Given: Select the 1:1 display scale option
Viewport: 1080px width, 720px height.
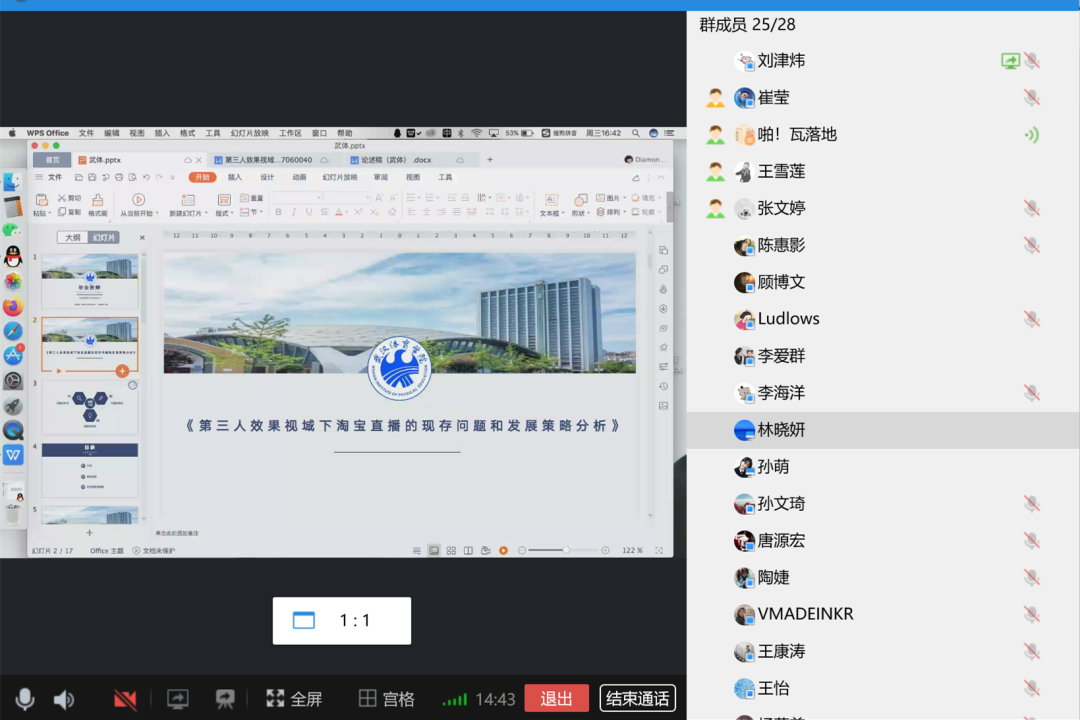Looking at the screenshot, I should pyautogui.click(x=342, y=620).
